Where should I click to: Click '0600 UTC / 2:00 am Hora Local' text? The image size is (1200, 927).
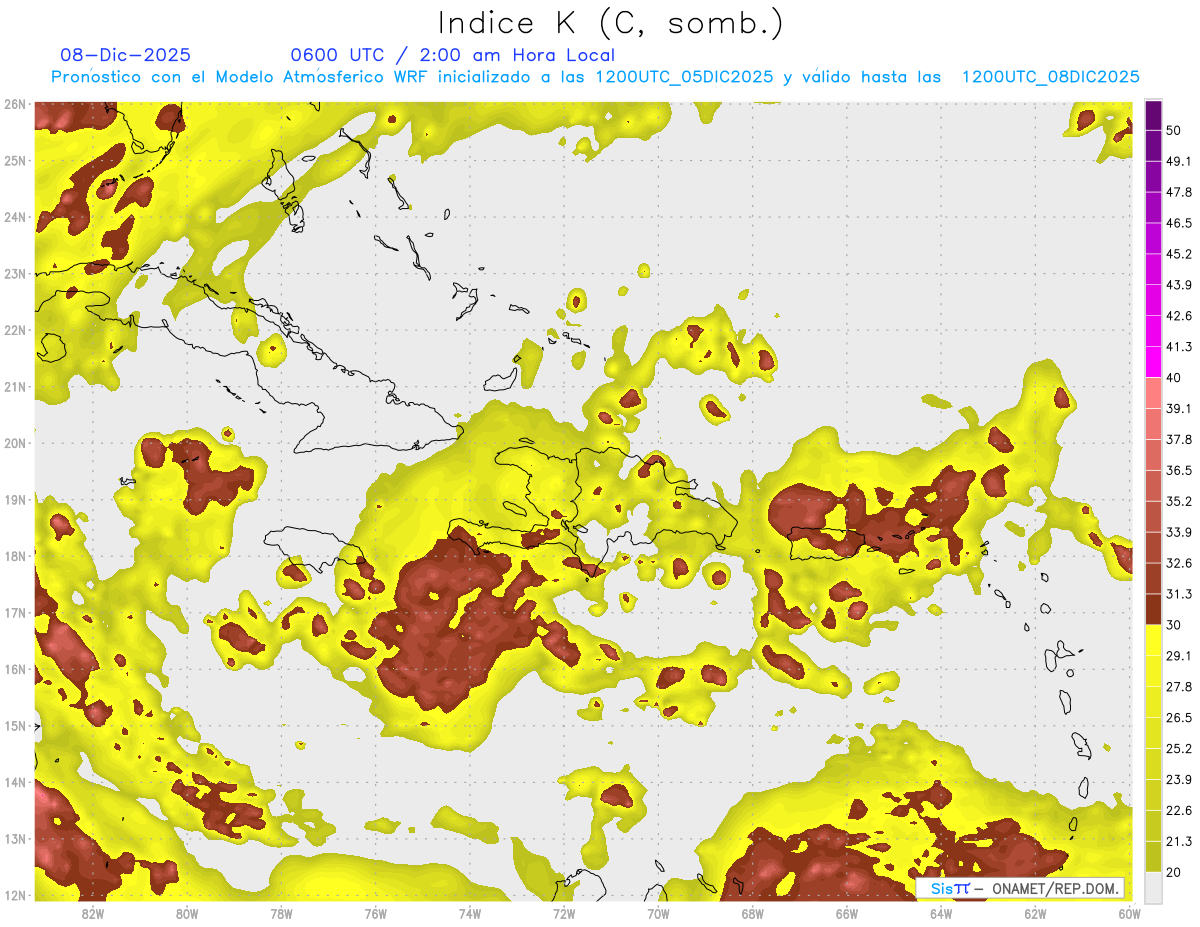[452, 55]
